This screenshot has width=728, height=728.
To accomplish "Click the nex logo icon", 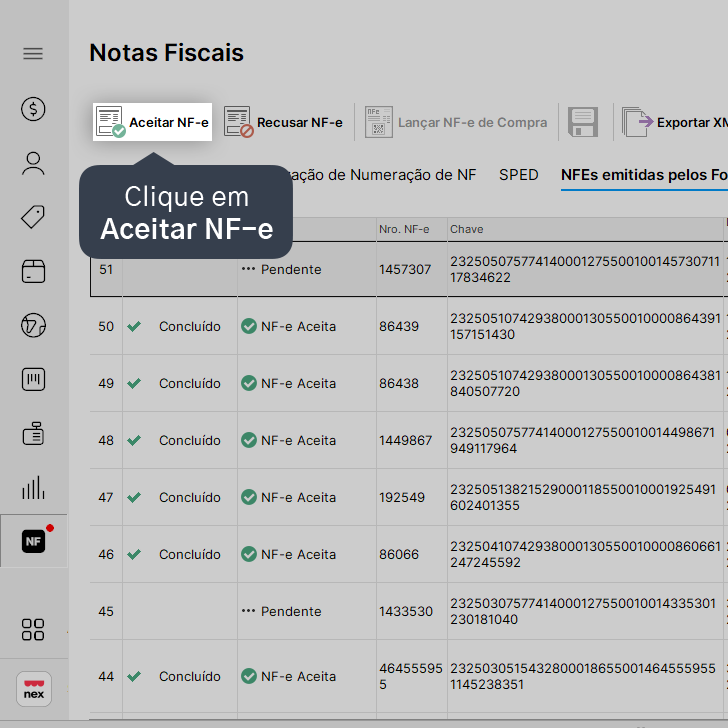I will 34,689.
